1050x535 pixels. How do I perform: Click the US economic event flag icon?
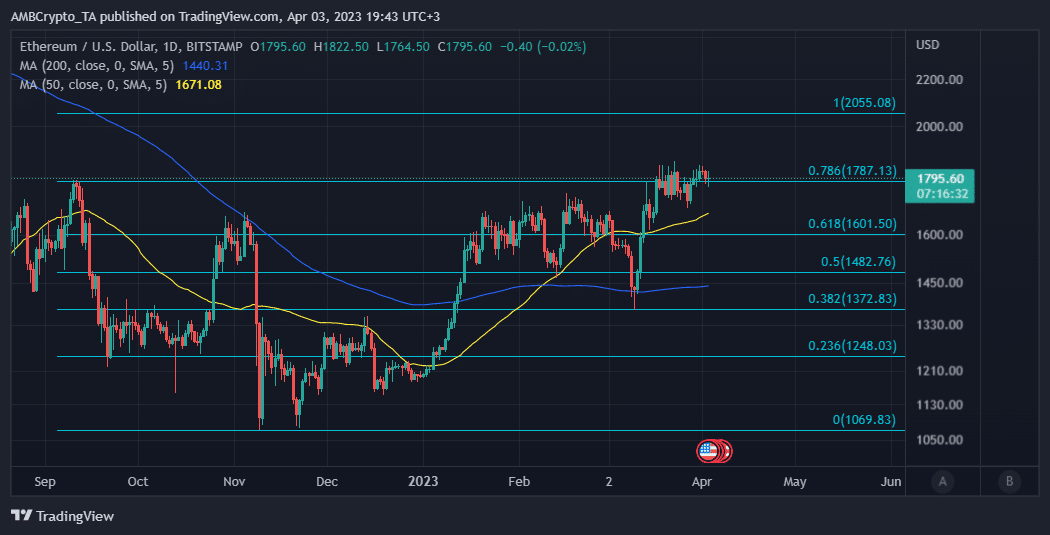(709, 451)
